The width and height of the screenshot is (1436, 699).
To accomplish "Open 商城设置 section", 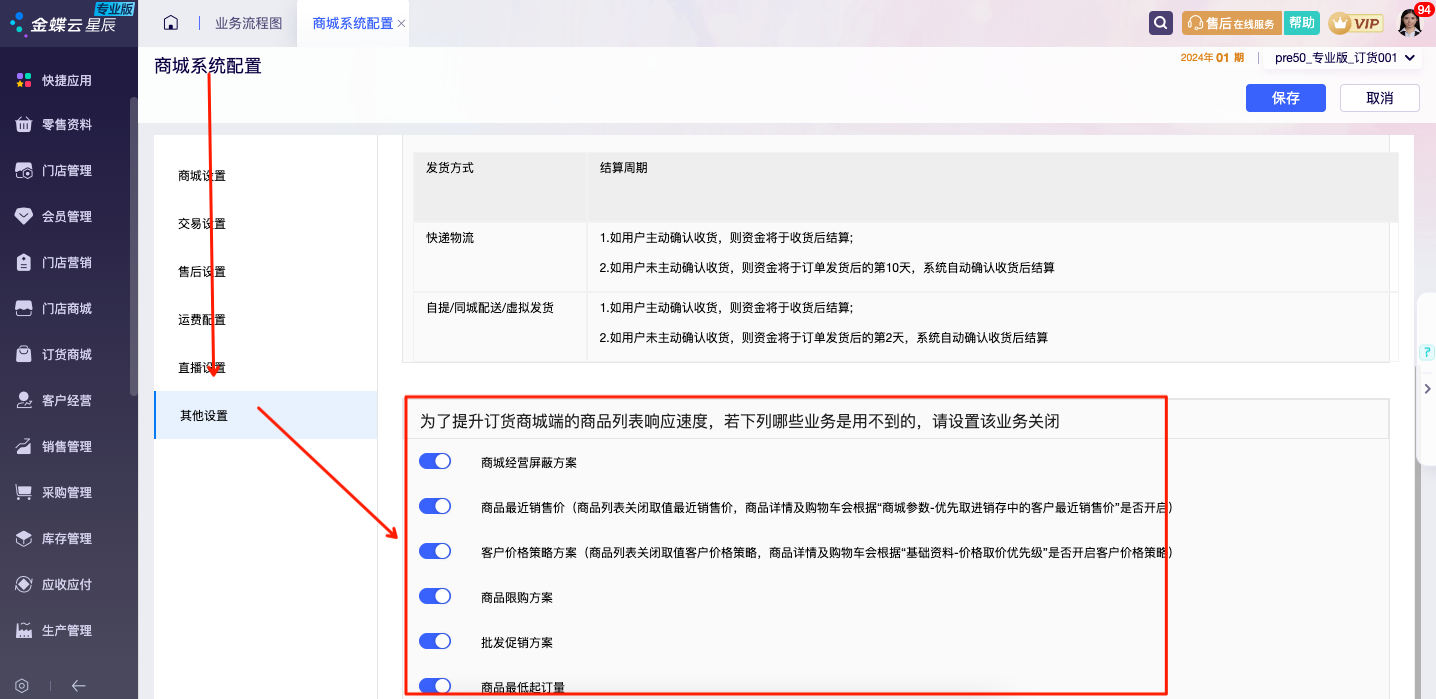I will 202,176.
